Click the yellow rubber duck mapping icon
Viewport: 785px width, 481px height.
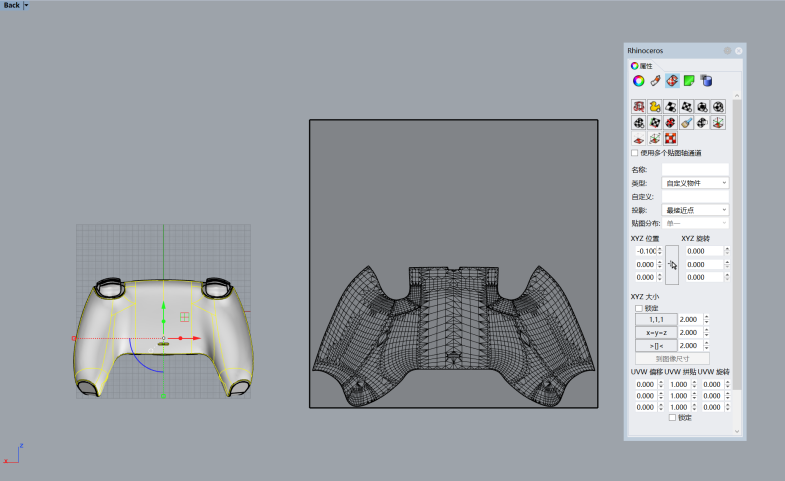[x=654, y=106]
